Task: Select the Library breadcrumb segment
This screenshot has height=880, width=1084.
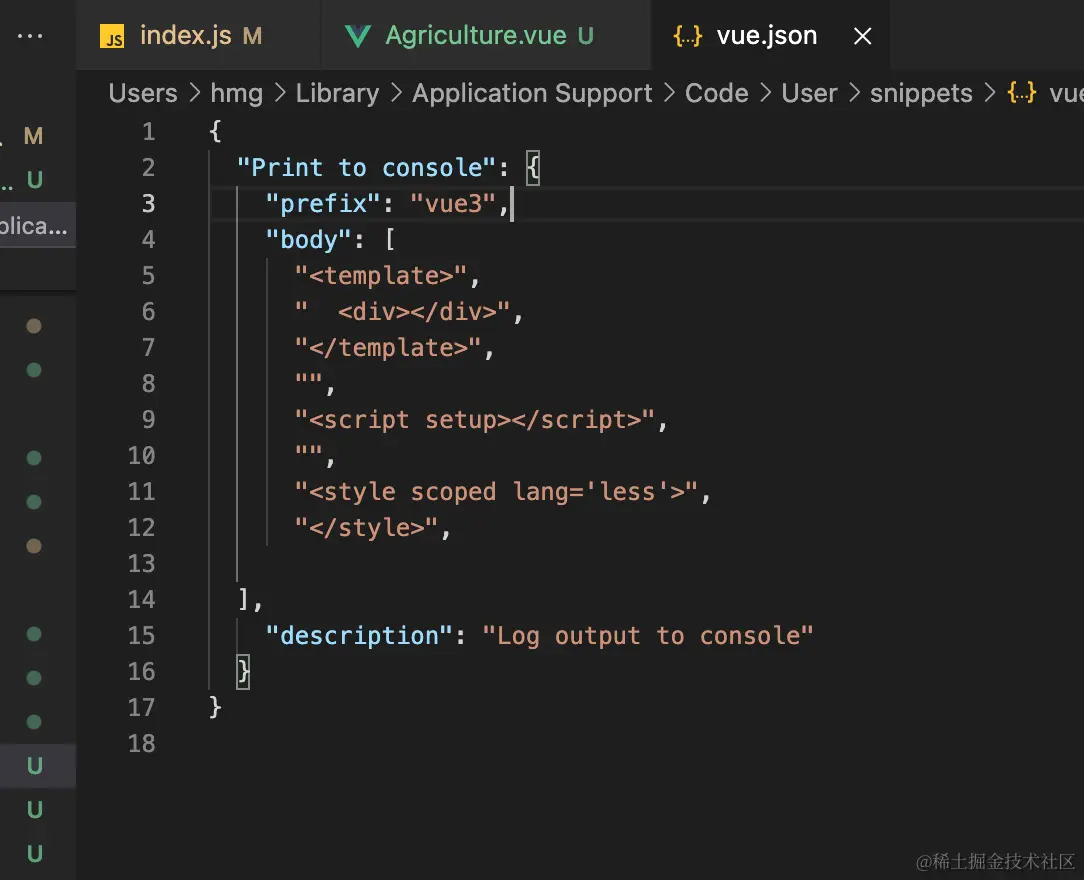Action: [337, 93]
